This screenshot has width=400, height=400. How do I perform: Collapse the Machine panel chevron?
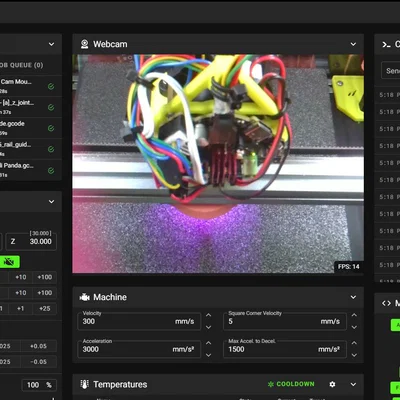[x=353, y=297]
